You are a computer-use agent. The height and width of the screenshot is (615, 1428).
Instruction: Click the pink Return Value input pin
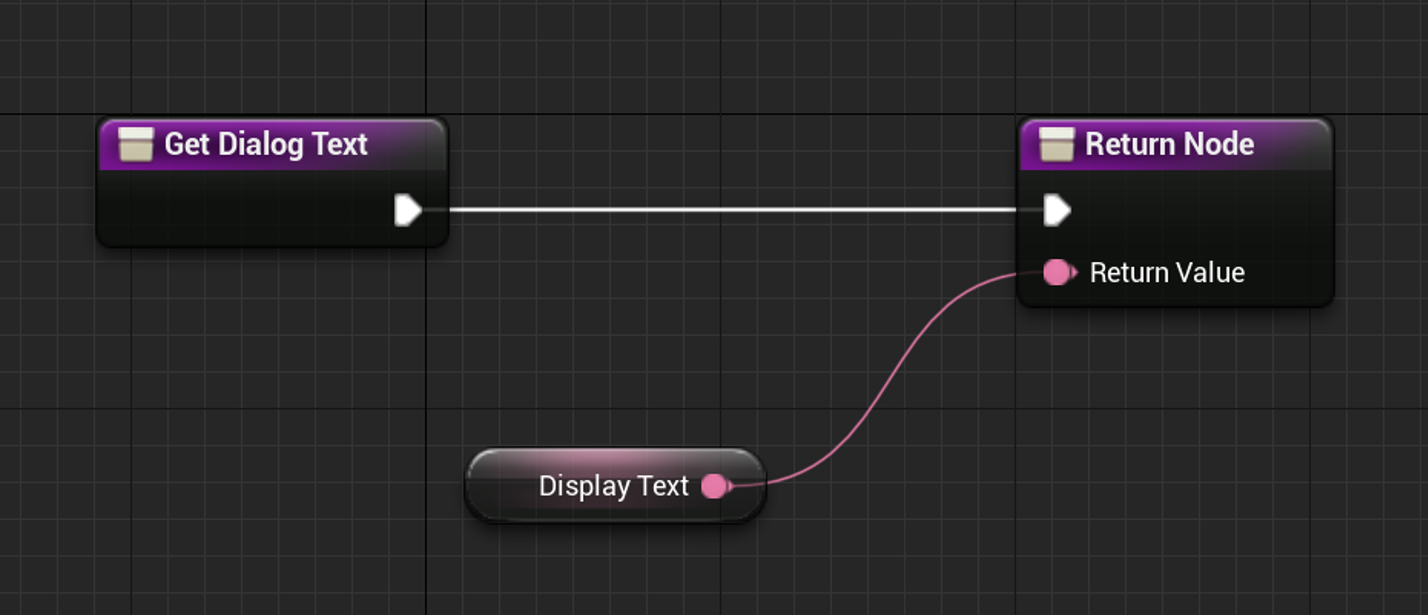[x=1057, y=272]
